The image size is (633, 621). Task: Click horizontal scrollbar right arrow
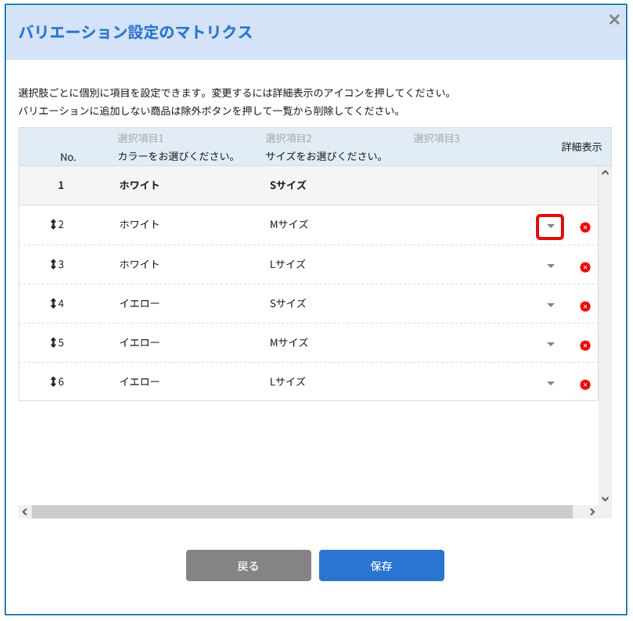592,512
